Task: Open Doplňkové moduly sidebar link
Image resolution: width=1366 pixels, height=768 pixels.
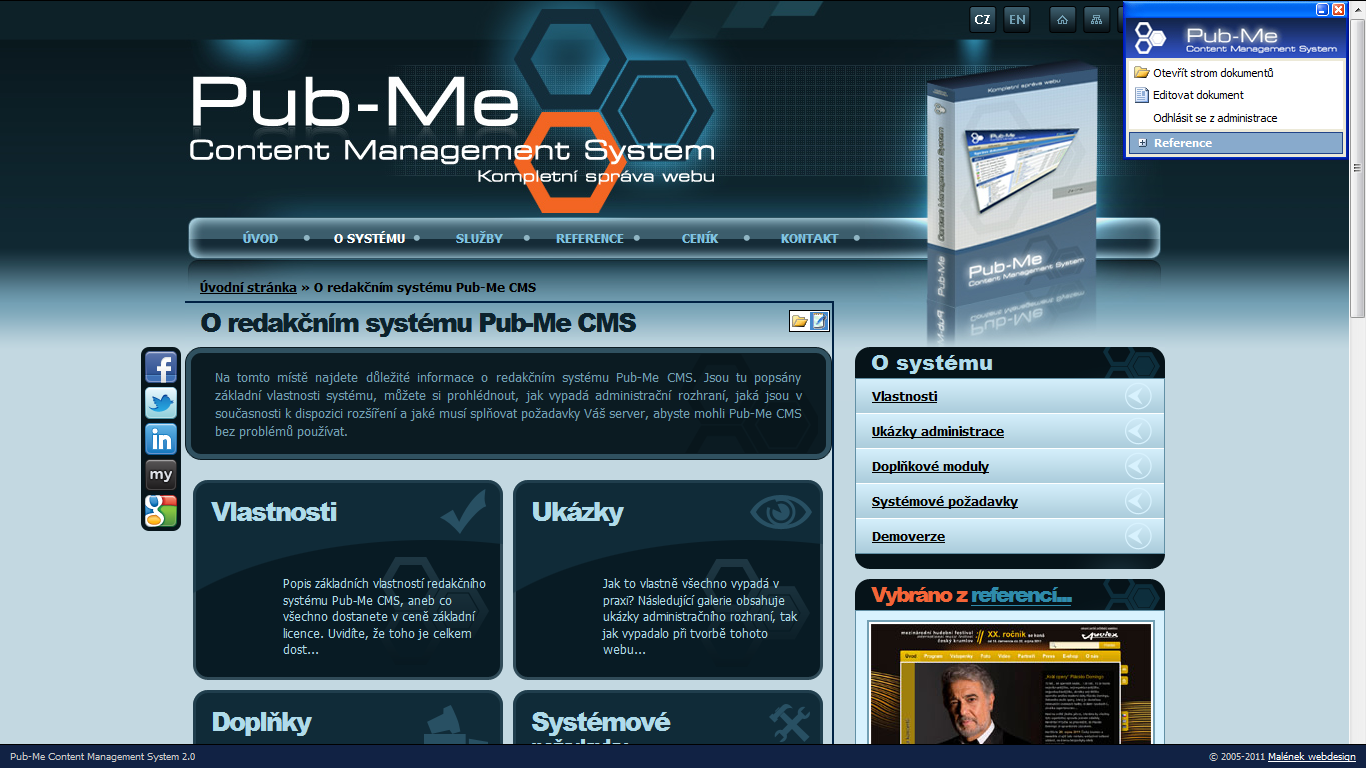Action: click(930, 466)
